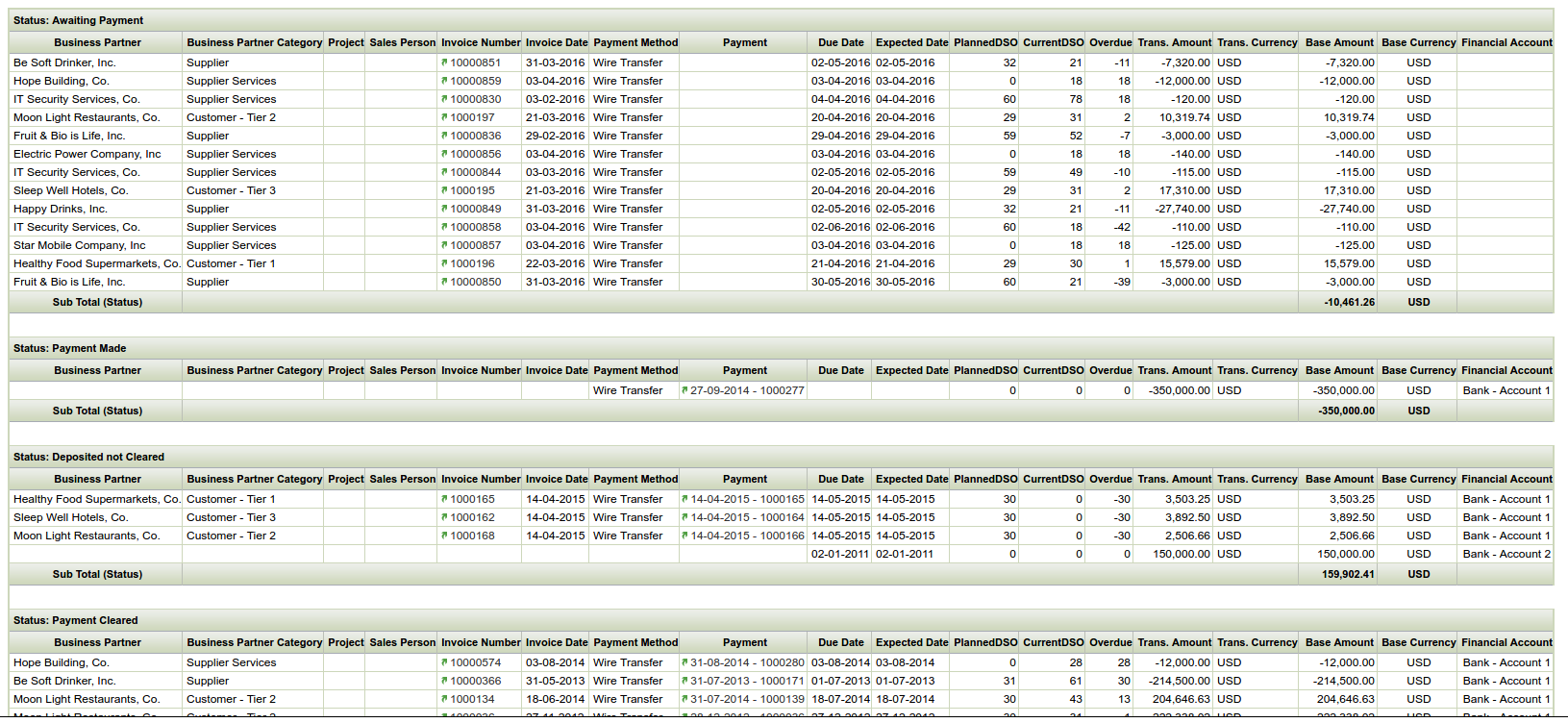This screenshot has height=723, width=1568.
Task: Click the link icon beside invoice 10000574
Action: [x=444, y=662]
